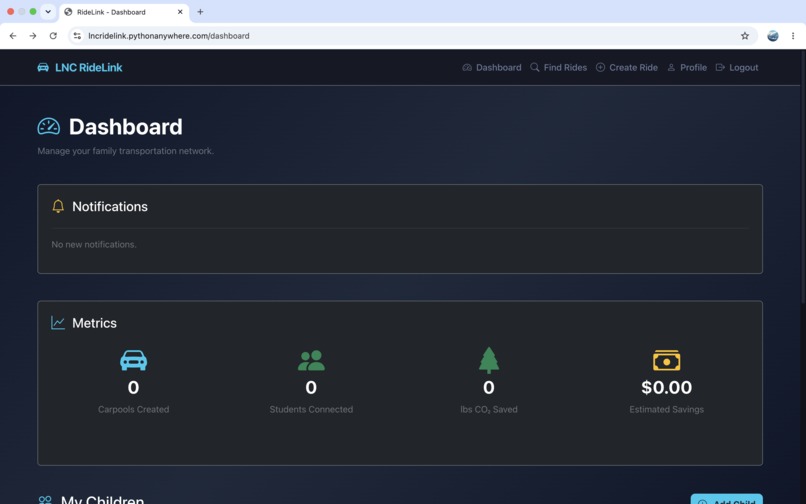Click 'Manage your family transportation network.' subtitle
The height and width of the screenshot is (504, 806).
click(x=126, y=151)
